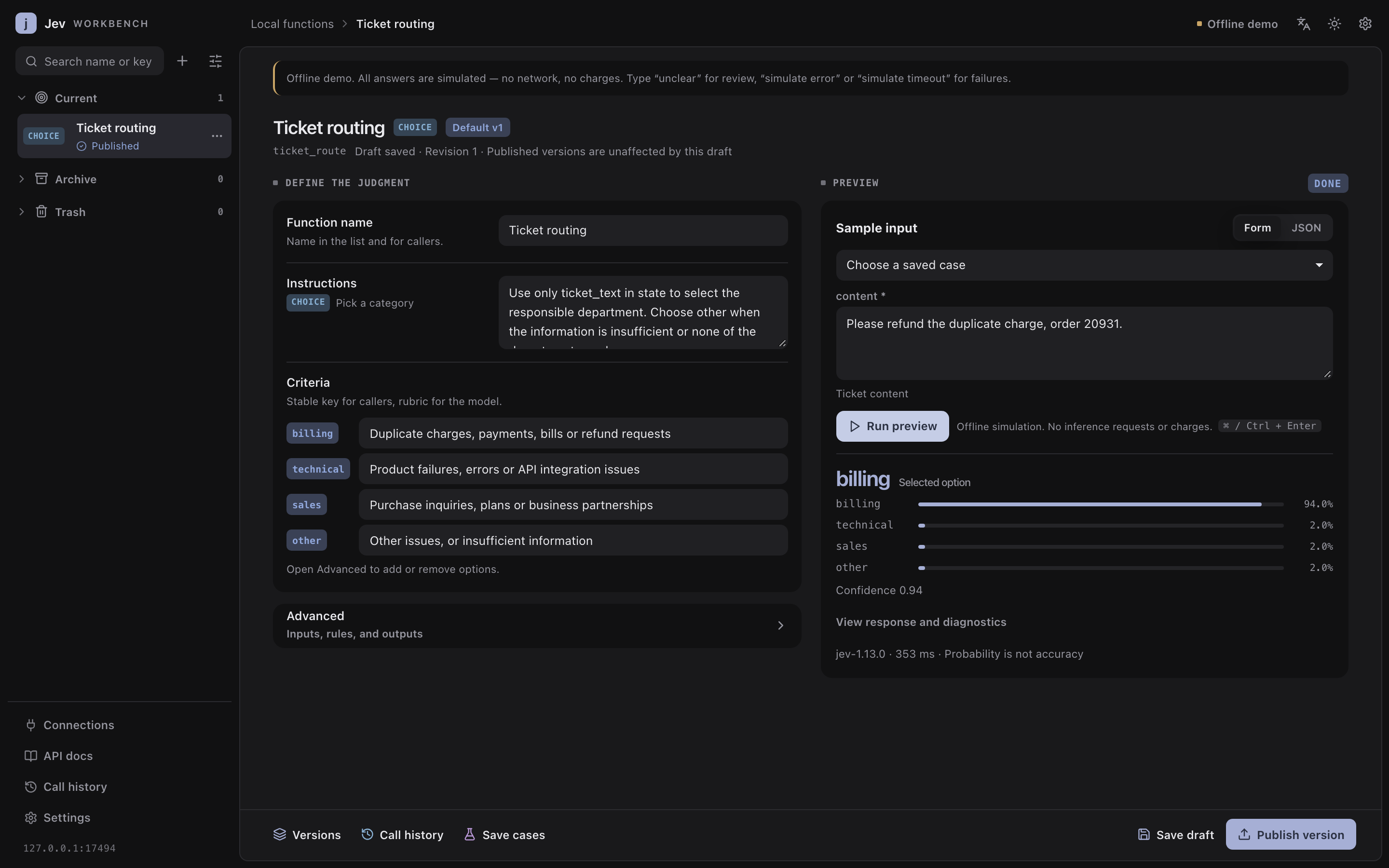Click the 94.0% billing value
This screenshot has height=868, width=1389.
click(x=1318, y=504)
